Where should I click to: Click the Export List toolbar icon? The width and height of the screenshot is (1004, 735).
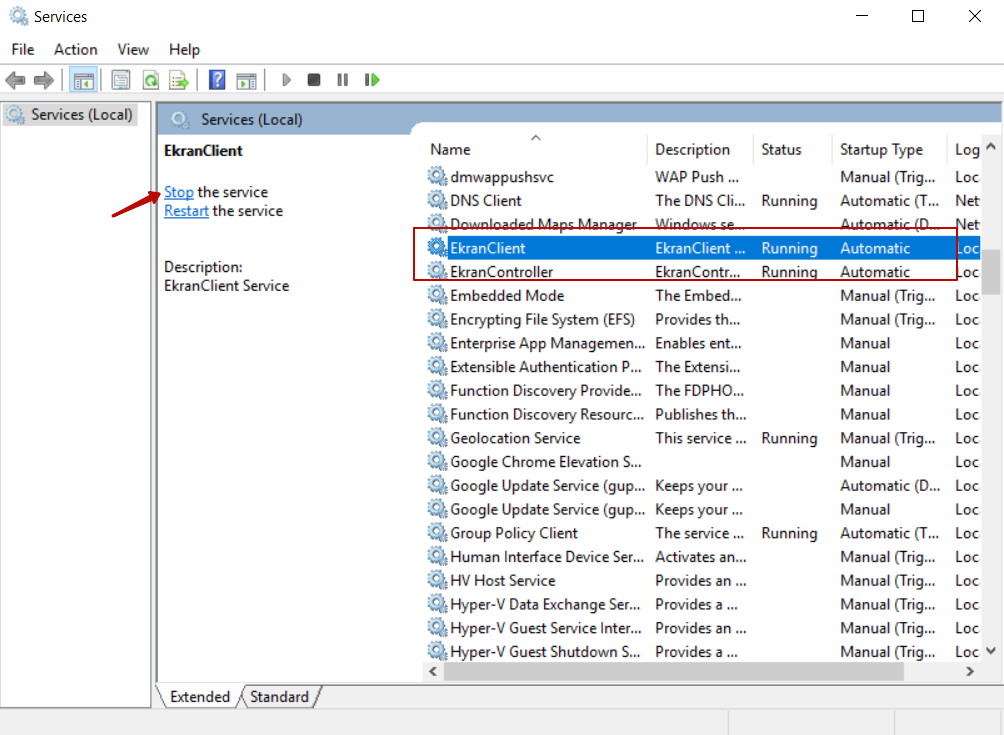178,80
